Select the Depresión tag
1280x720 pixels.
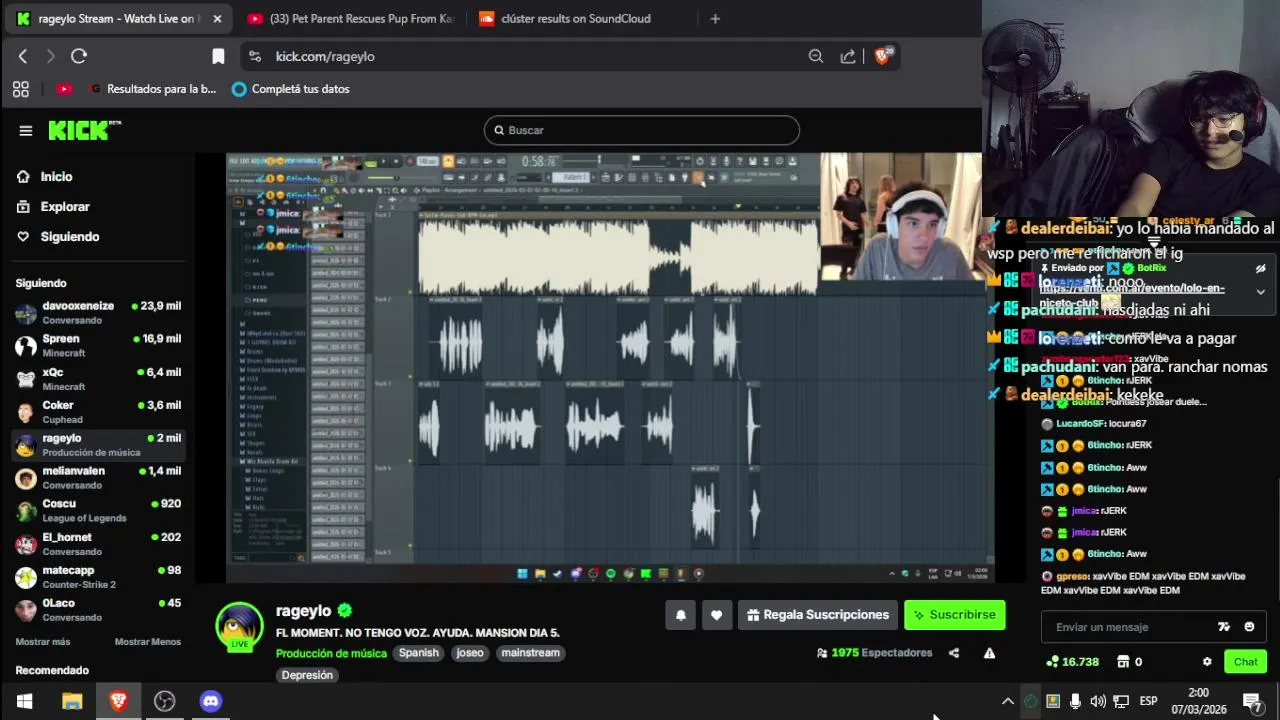click(307, 675)
